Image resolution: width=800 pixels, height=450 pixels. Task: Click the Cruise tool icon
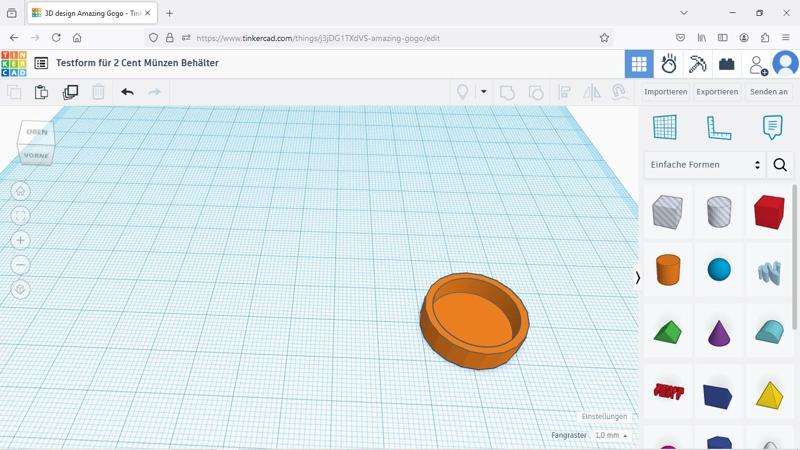tap(619, 92)
